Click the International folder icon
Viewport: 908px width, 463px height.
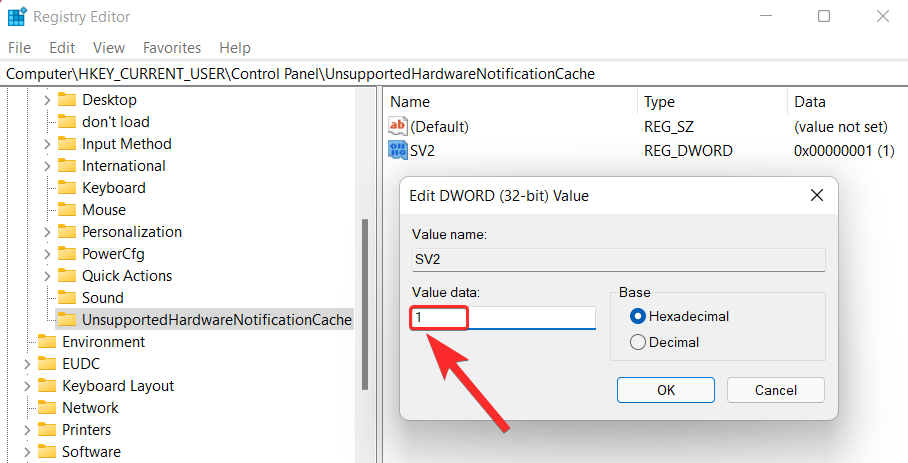click(67, 166)
